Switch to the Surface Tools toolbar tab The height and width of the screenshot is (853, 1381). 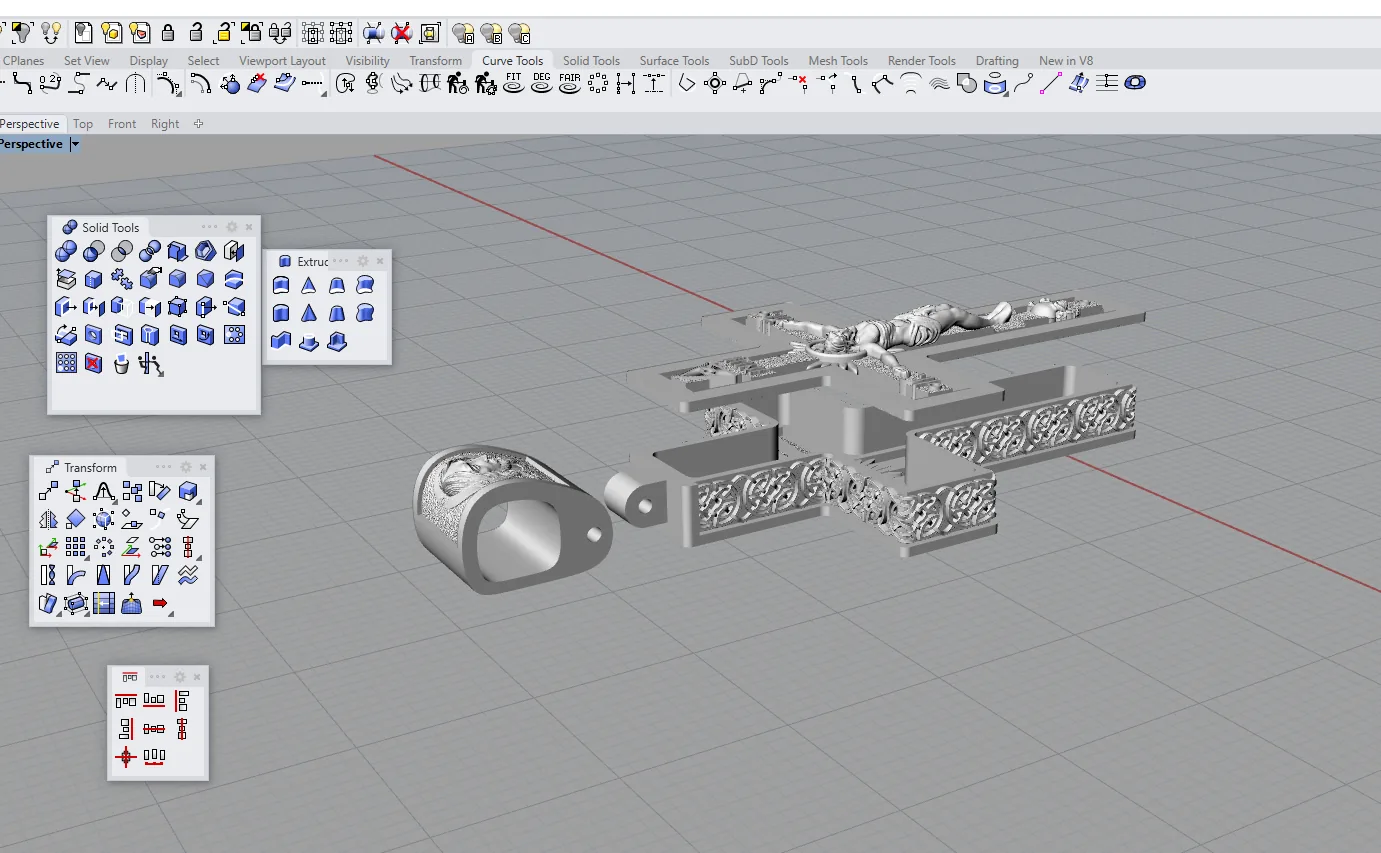[x=675, y=61]
